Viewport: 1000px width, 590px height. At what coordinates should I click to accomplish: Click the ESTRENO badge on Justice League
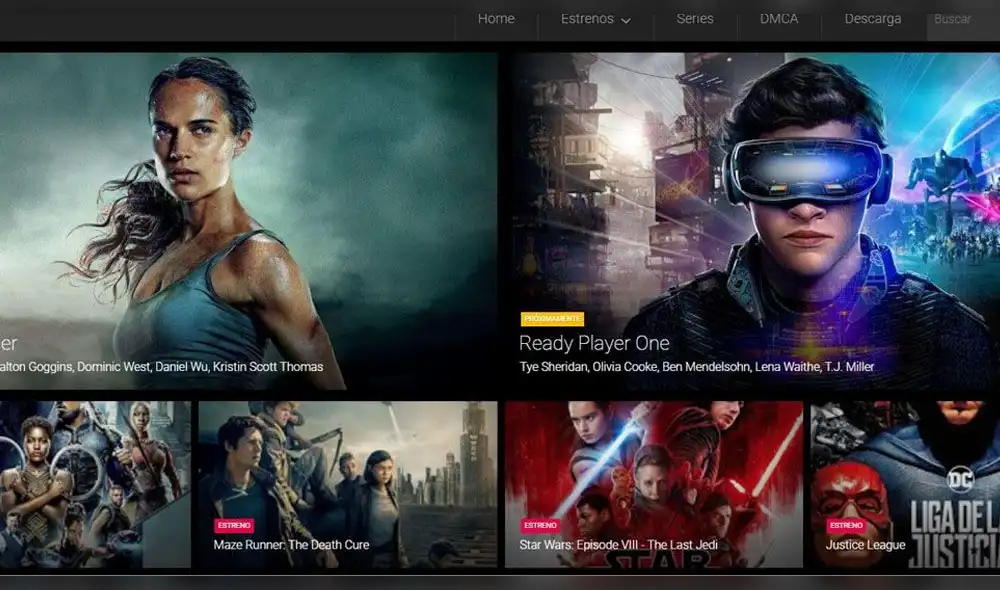point(846,525)
